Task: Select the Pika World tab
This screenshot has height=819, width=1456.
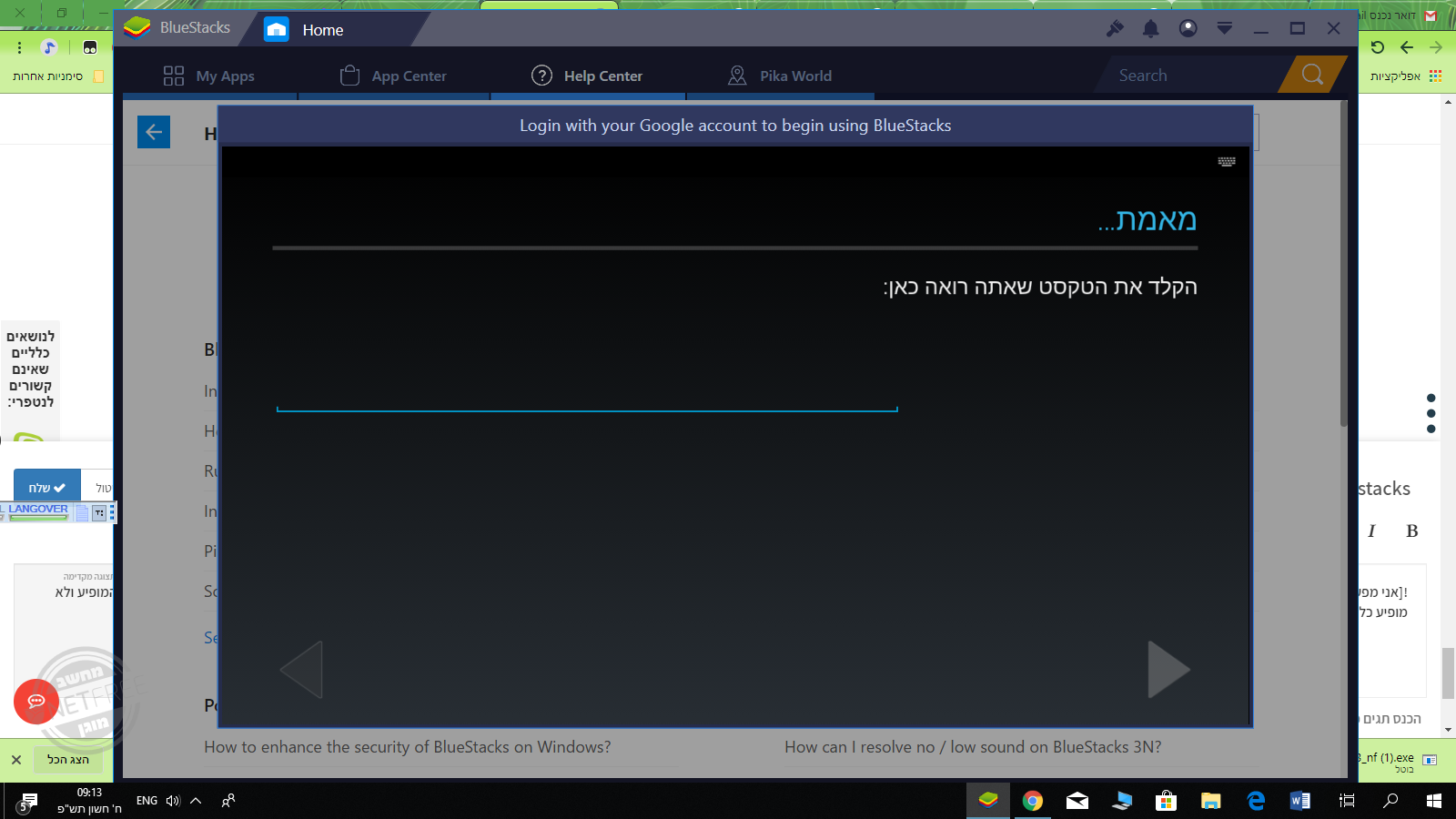Action: tap(780, 76)
